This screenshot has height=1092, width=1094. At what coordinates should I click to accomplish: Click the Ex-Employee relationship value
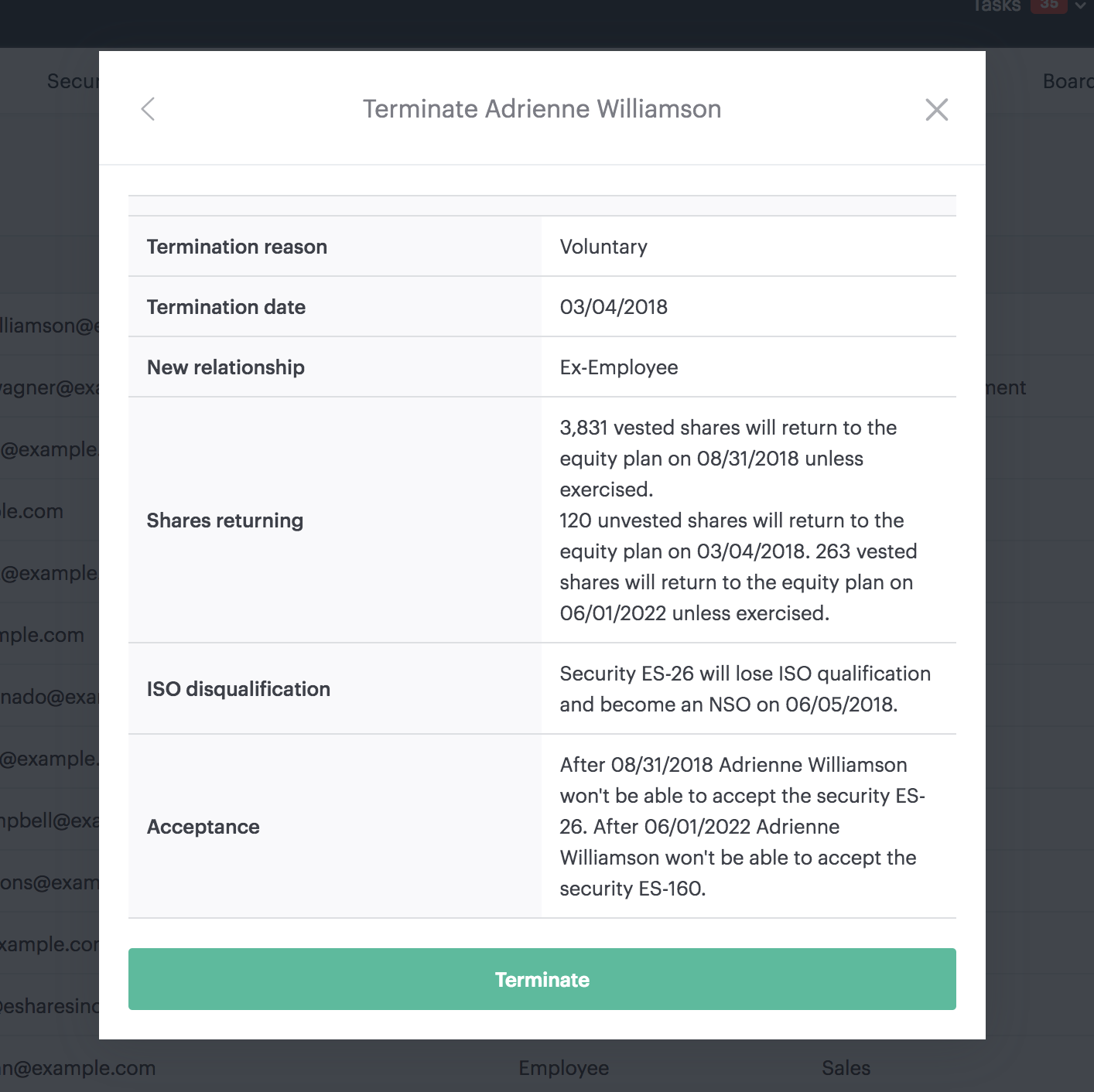(619, 367)
